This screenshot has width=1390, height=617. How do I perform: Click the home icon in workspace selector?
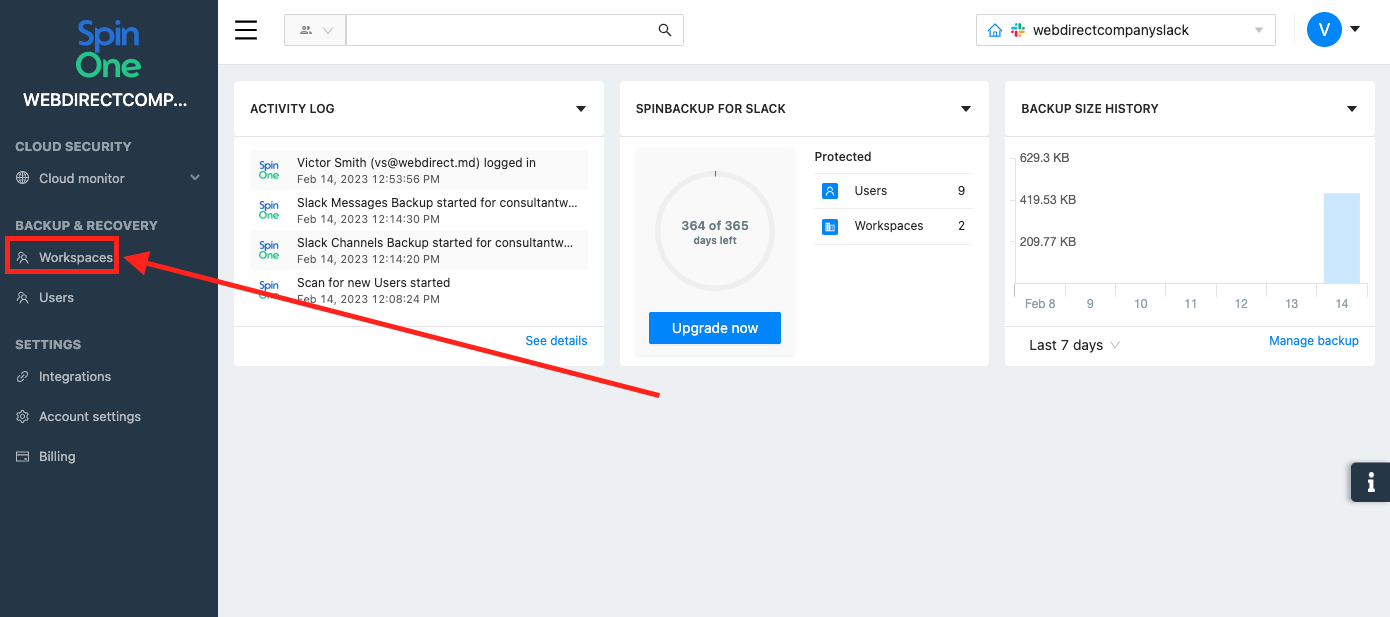click(994, 30)
